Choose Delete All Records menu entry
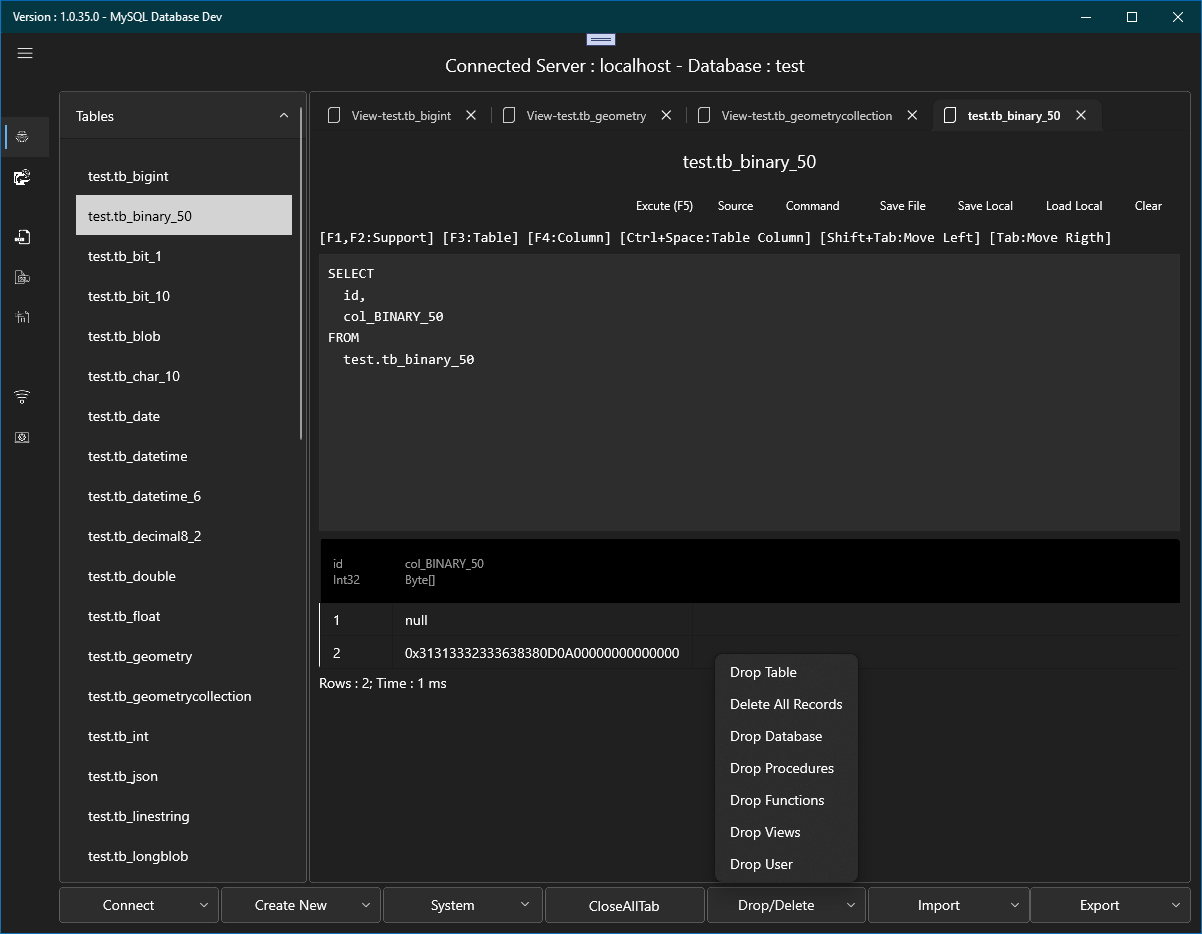 (787, 704)
